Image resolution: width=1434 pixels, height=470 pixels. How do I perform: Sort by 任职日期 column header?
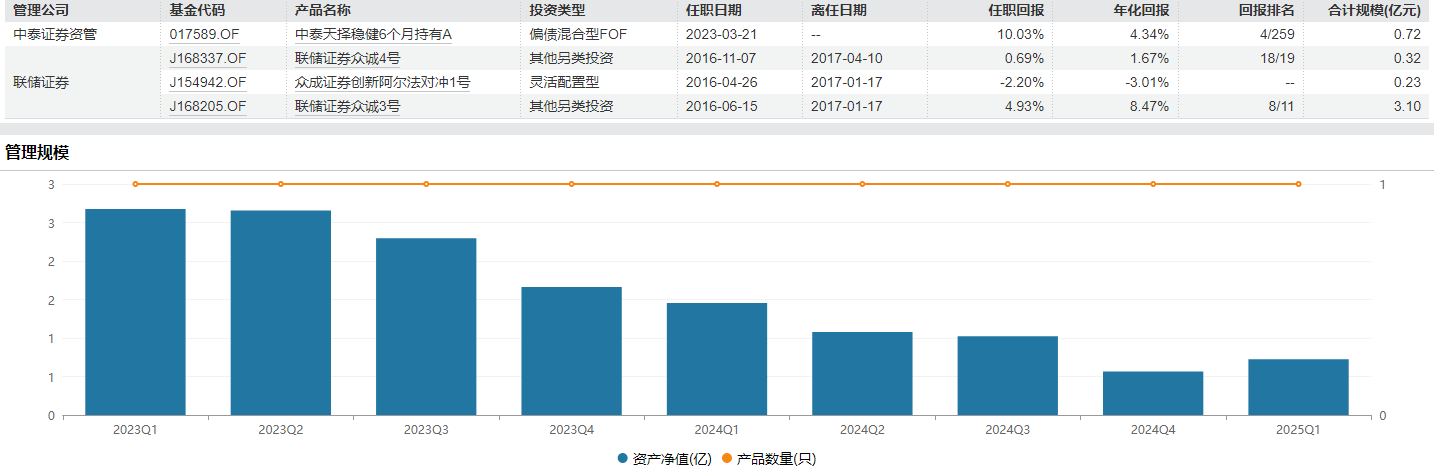click(713, 10)
